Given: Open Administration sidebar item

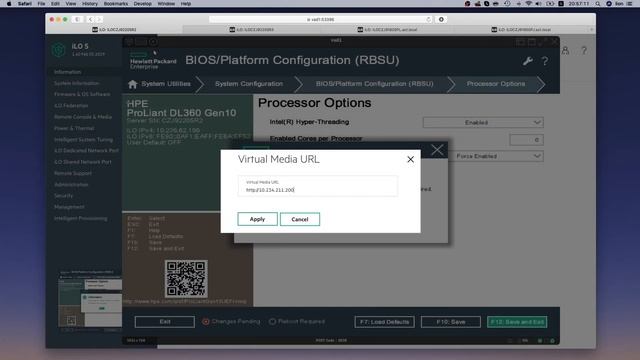Looking at the screenshot, I should point(71,184).
